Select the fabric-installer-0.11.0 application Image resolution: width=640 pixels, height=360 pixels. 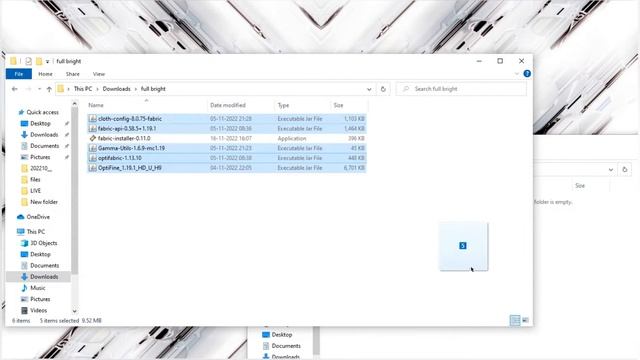point(227,138)
